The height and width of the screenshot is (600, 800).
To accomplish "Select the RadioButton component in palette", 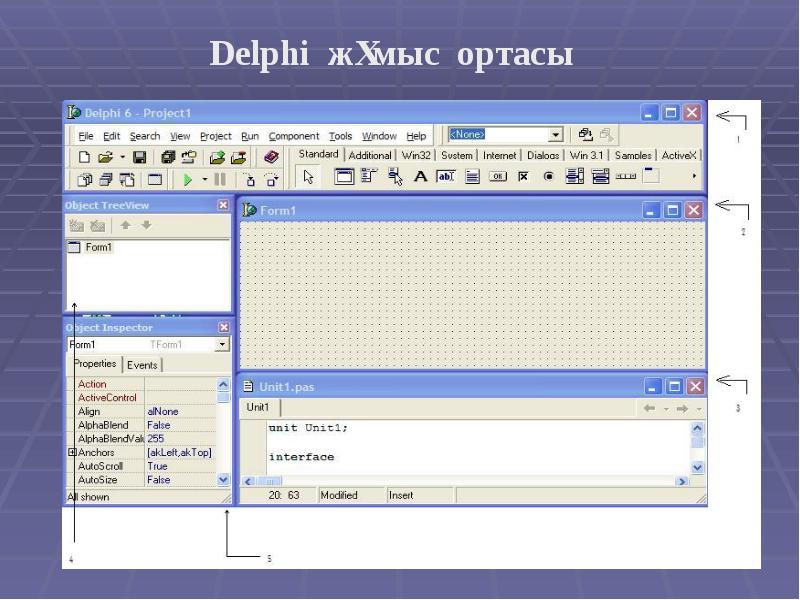I will (x=548, y=177).
